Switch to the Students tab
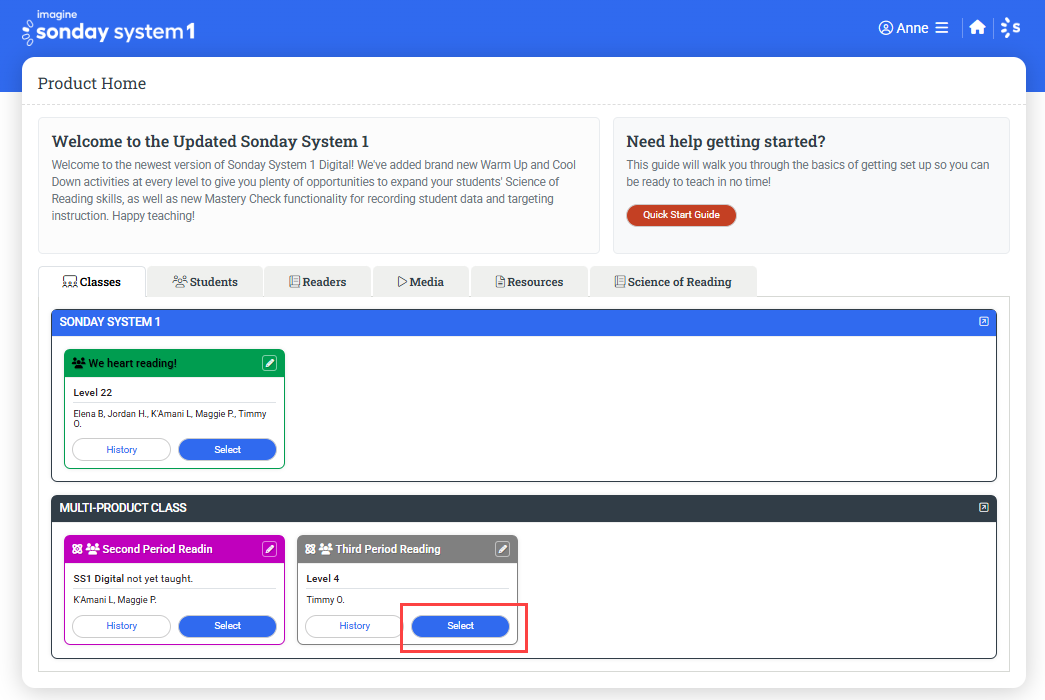This screenshot has height=700, width=1045. click(205, 282)
